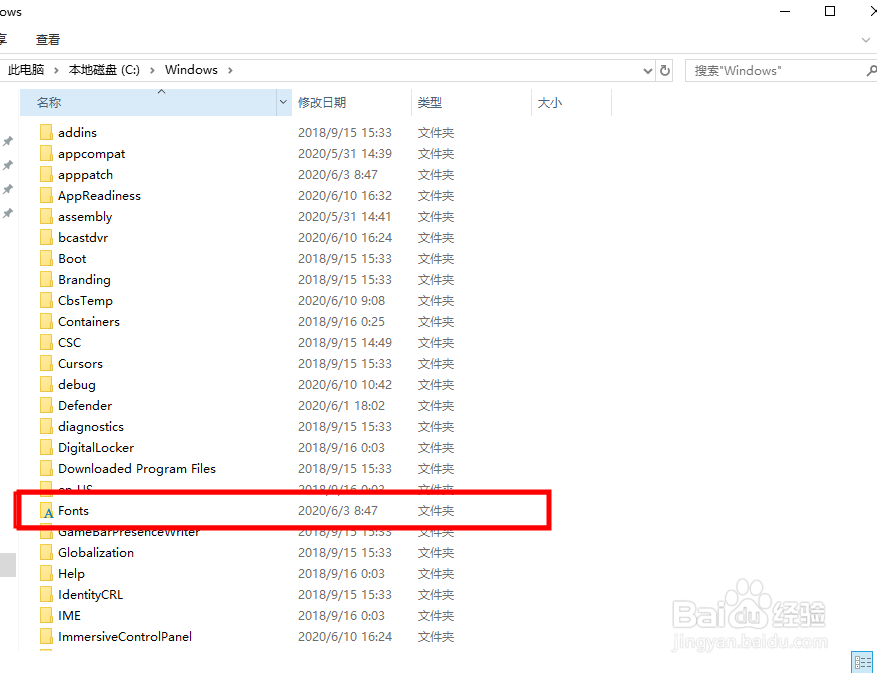Click the ImmersiveControlPanel folder icon
Viewport: 877px width, 673px height.
[x=46, y=636]
